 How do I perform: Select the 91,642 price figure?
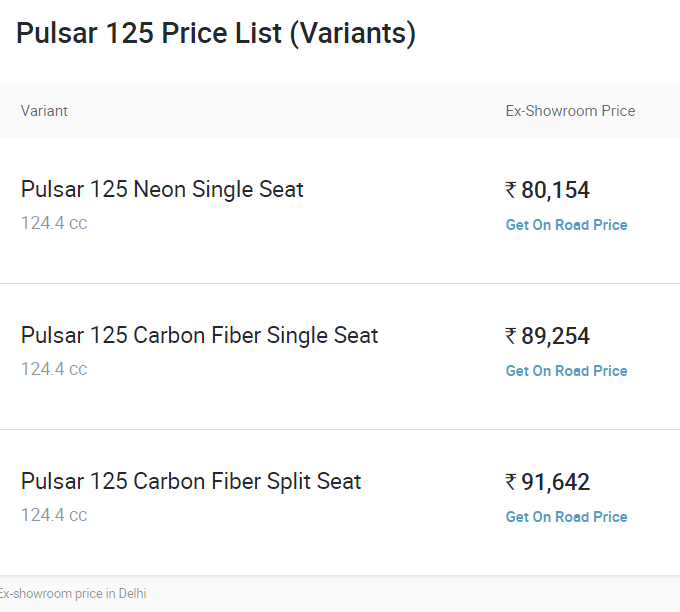[x=555, y=482]
